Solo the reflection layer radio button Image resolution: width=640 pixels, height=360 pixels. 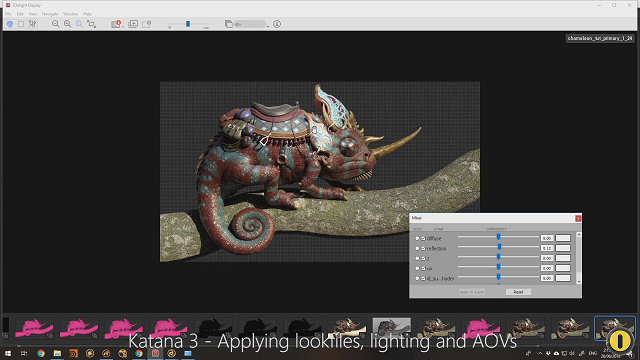[417, 248]
